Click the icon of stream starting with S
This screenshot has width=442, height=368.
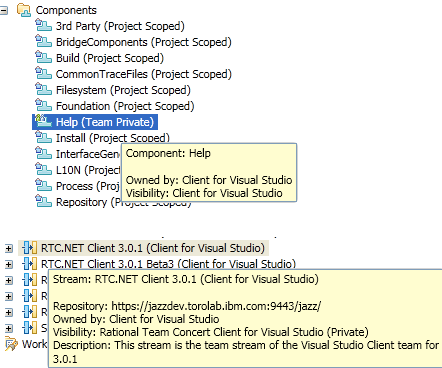(x=29, y=328)
